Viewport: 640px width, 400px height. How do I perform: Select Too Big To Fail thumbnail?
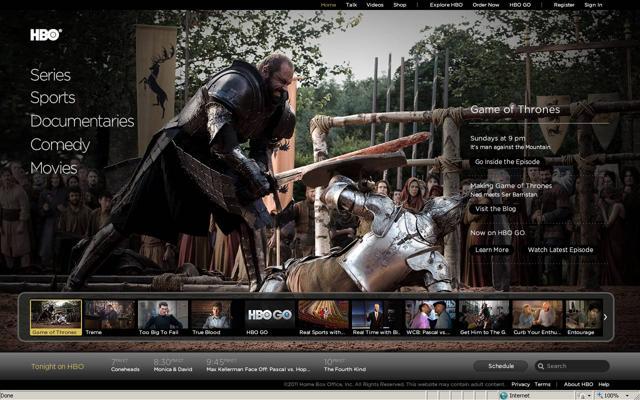coord(163,318)
